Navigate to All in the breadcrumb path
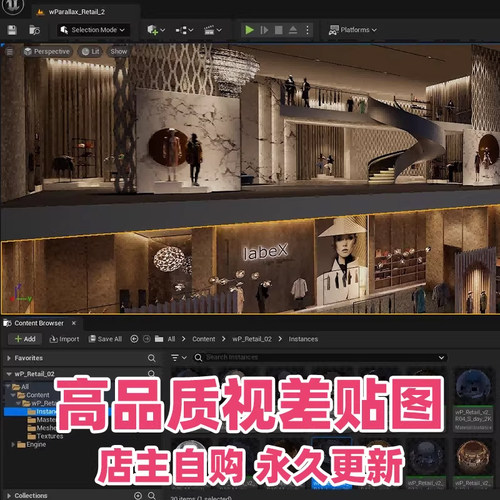 [171, 339]
